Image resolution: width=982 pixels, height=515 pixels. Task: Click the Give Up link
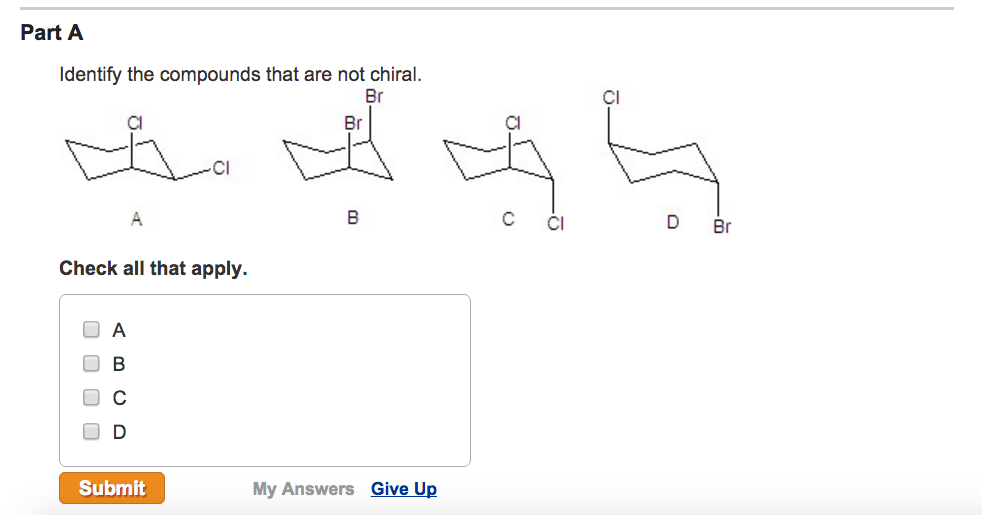[403, 489]
